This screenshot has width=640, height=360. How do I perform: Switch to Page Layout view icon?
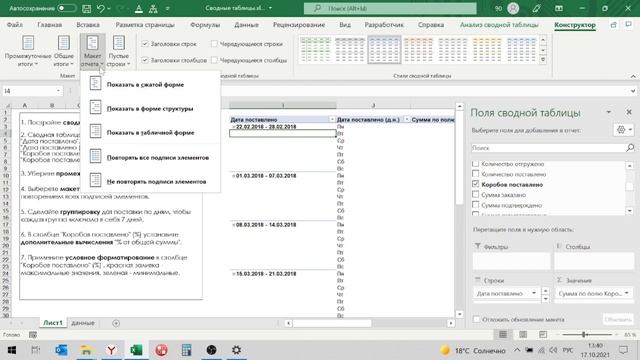coord(523,335)
